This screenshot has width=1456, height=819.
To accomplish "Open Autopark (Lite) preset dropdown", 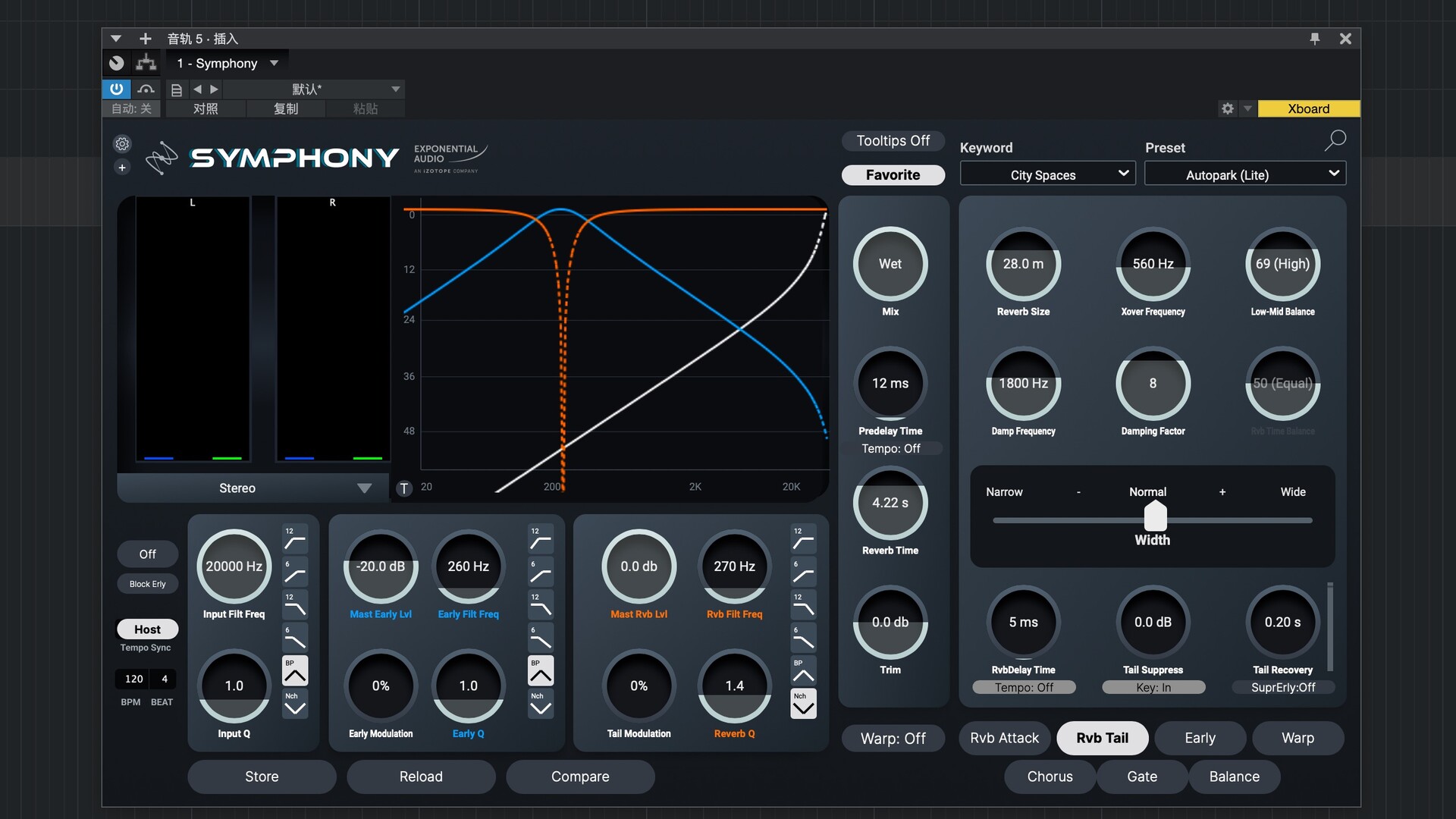I will 1244,174.
